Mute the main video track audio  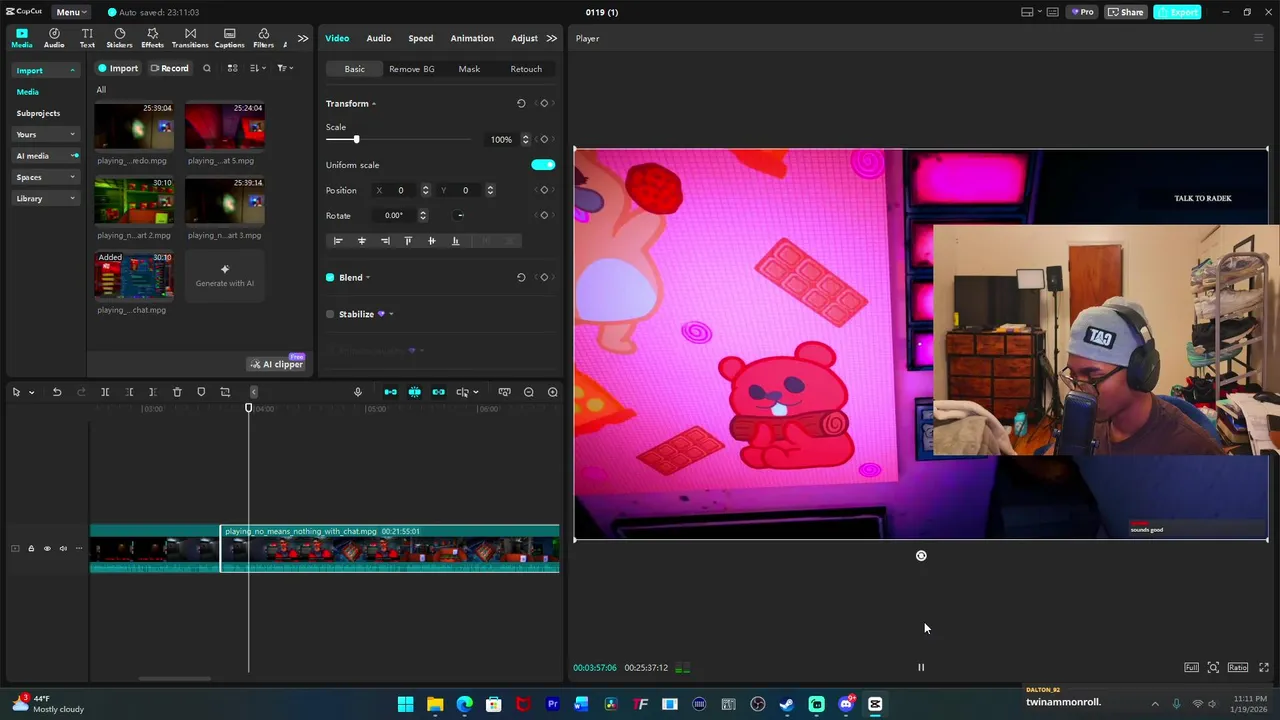tap(63, 548)
